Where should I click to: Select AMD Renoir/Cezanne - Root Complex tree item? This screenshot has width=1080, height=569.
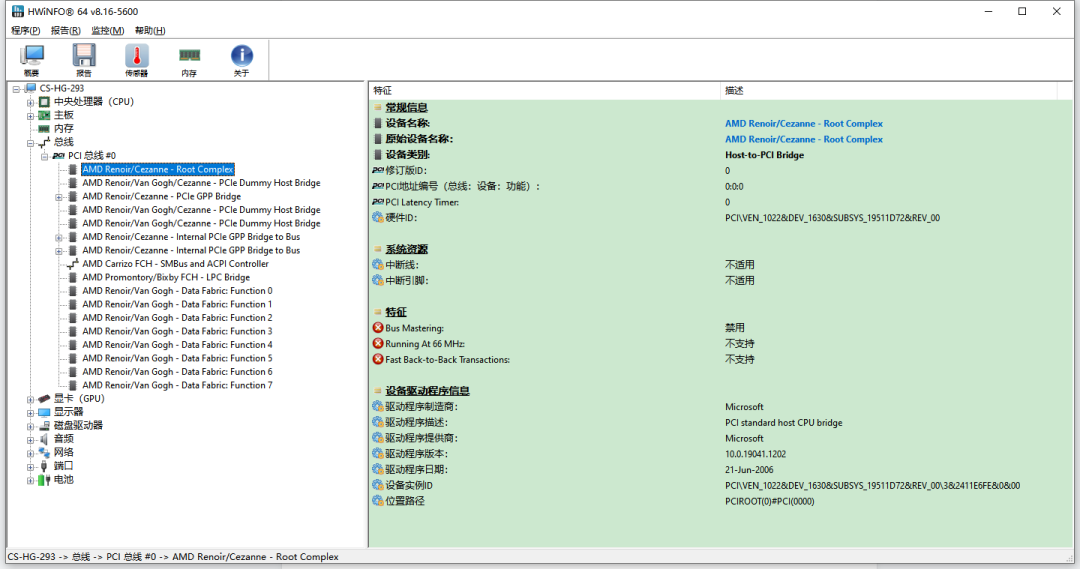click(158, 169)
